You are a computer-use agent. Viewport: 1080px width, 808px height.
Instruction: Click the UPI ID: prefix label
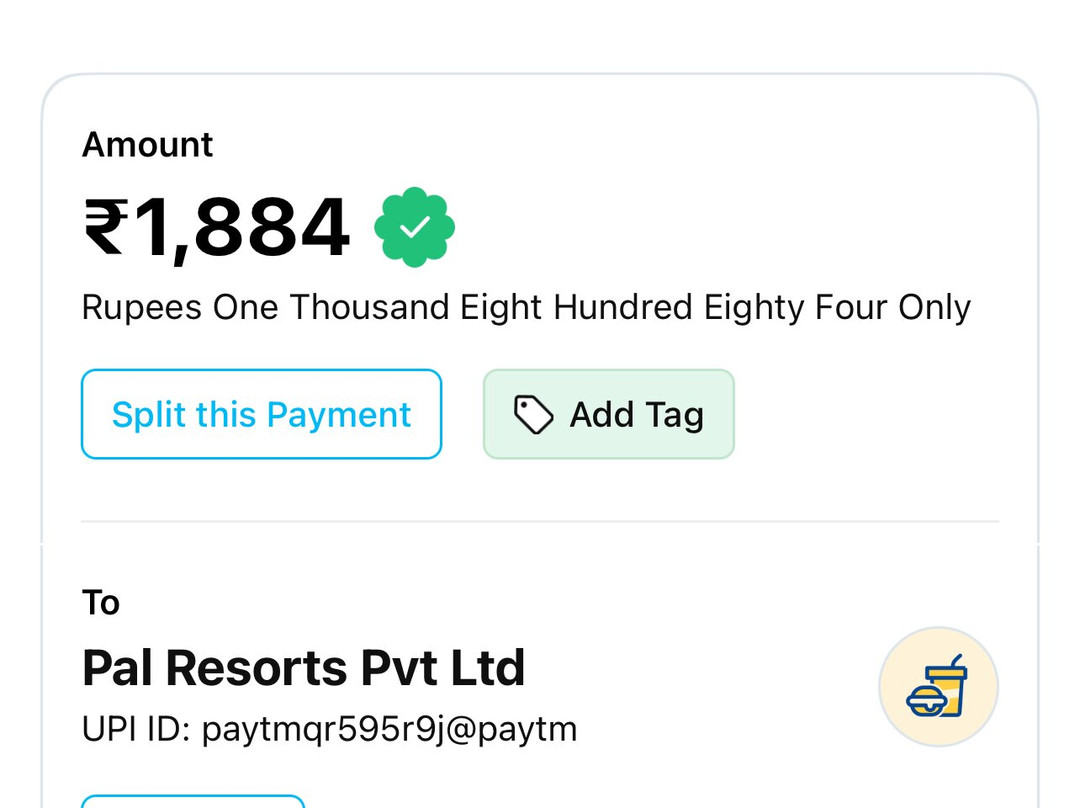click(x=136, y=729)
